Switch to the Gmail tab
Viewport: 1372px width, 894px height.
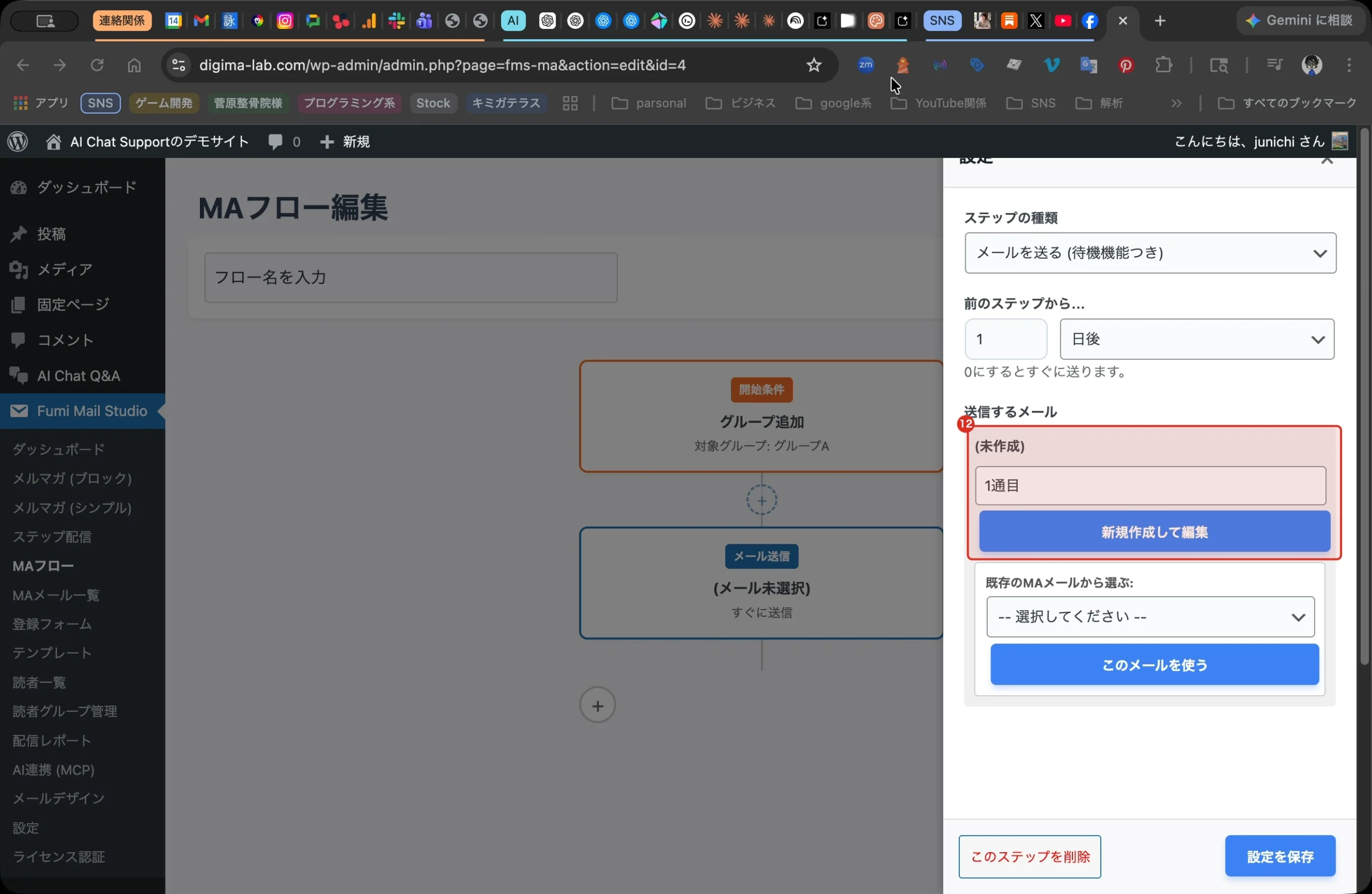[x=201, y=21]
